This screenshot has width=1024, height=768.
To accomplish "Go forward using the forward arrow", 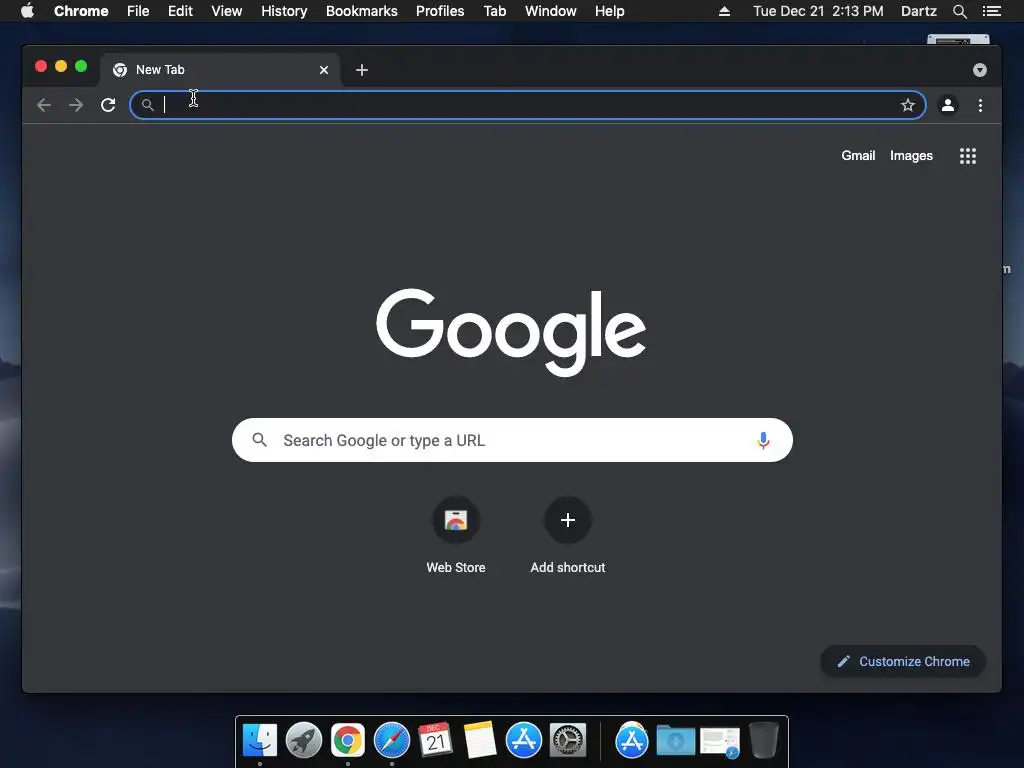I will (76, 105).
